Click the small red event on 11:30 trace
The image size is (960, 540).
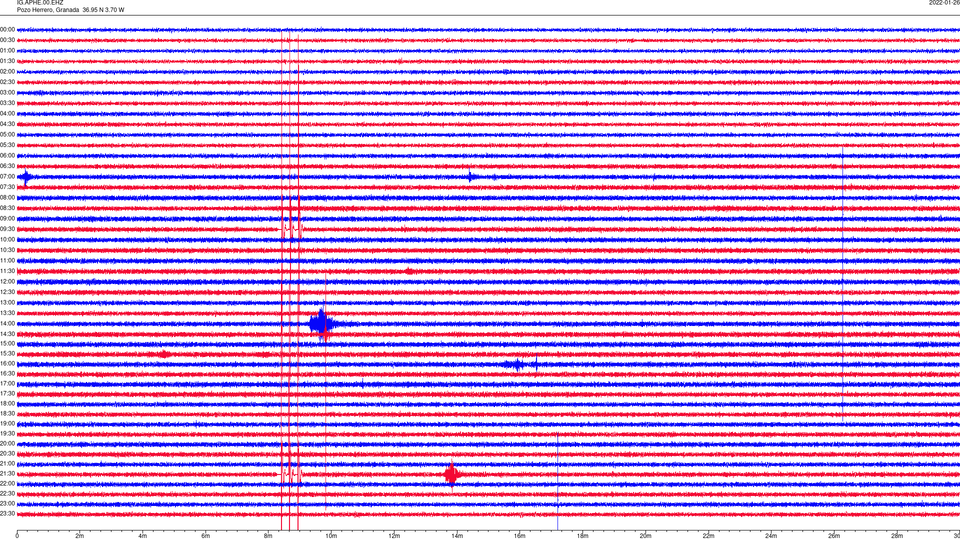click(408, 271)
